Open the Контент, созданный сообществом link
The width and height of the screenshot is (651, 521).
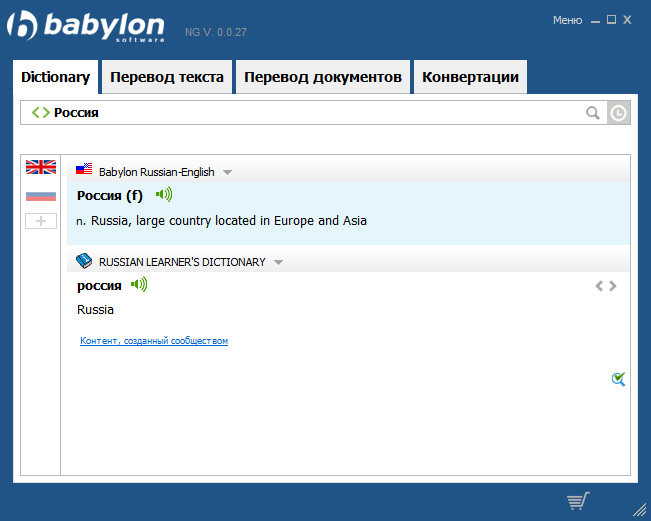[154, 341]
